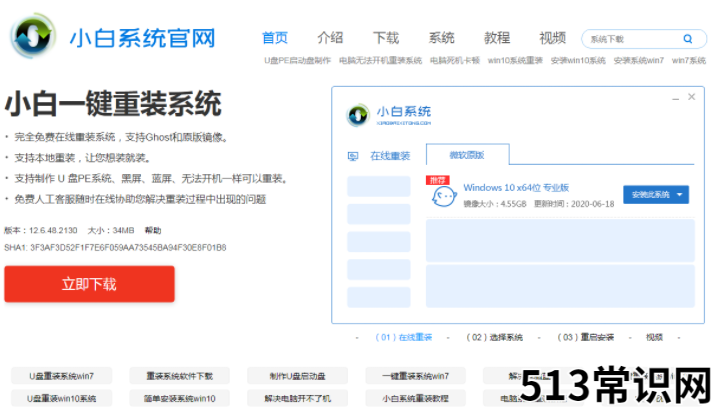Select step (02) 选择系统

point(494,337)
